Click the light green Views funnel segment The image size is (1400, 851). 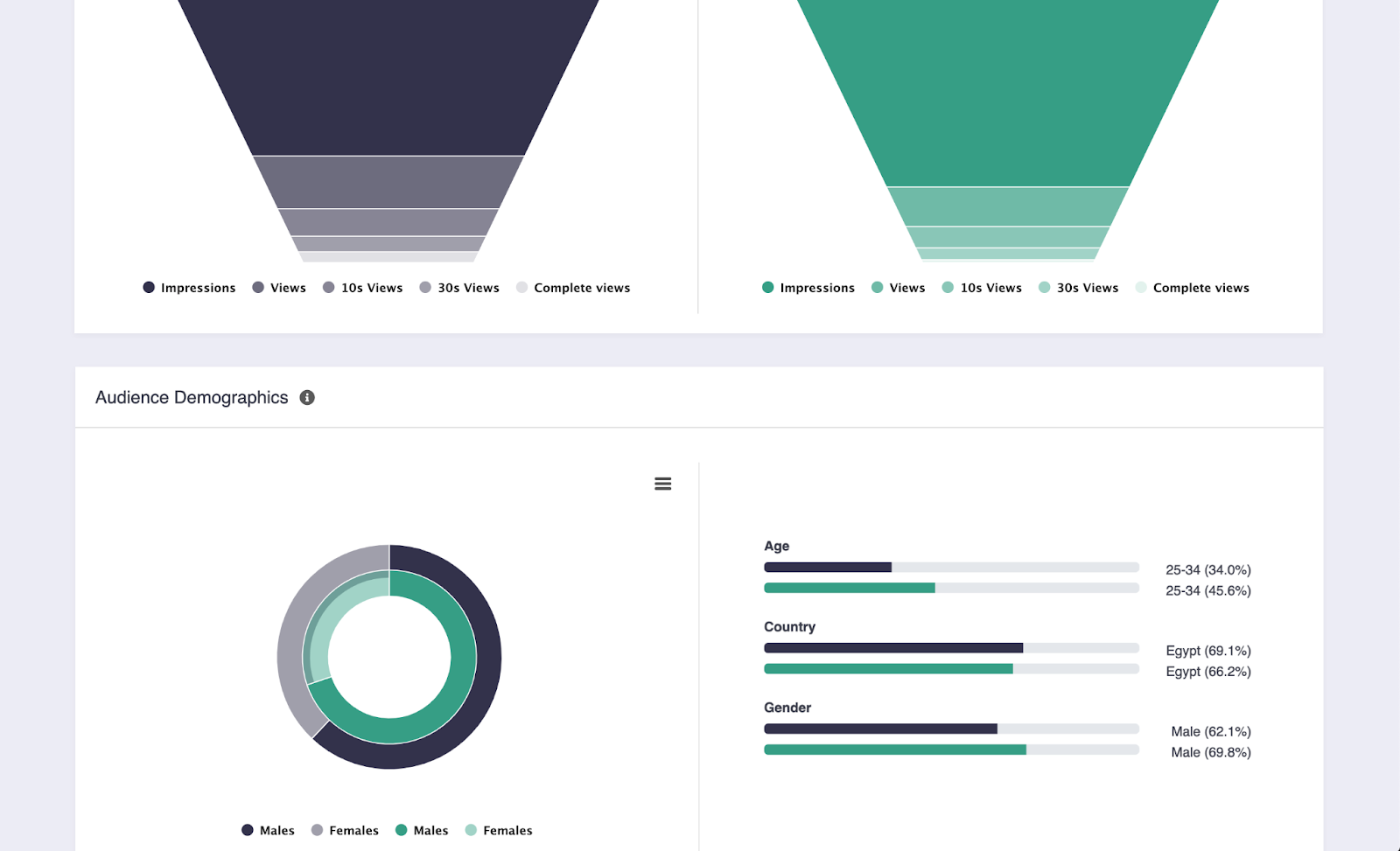click(1008, 206)
